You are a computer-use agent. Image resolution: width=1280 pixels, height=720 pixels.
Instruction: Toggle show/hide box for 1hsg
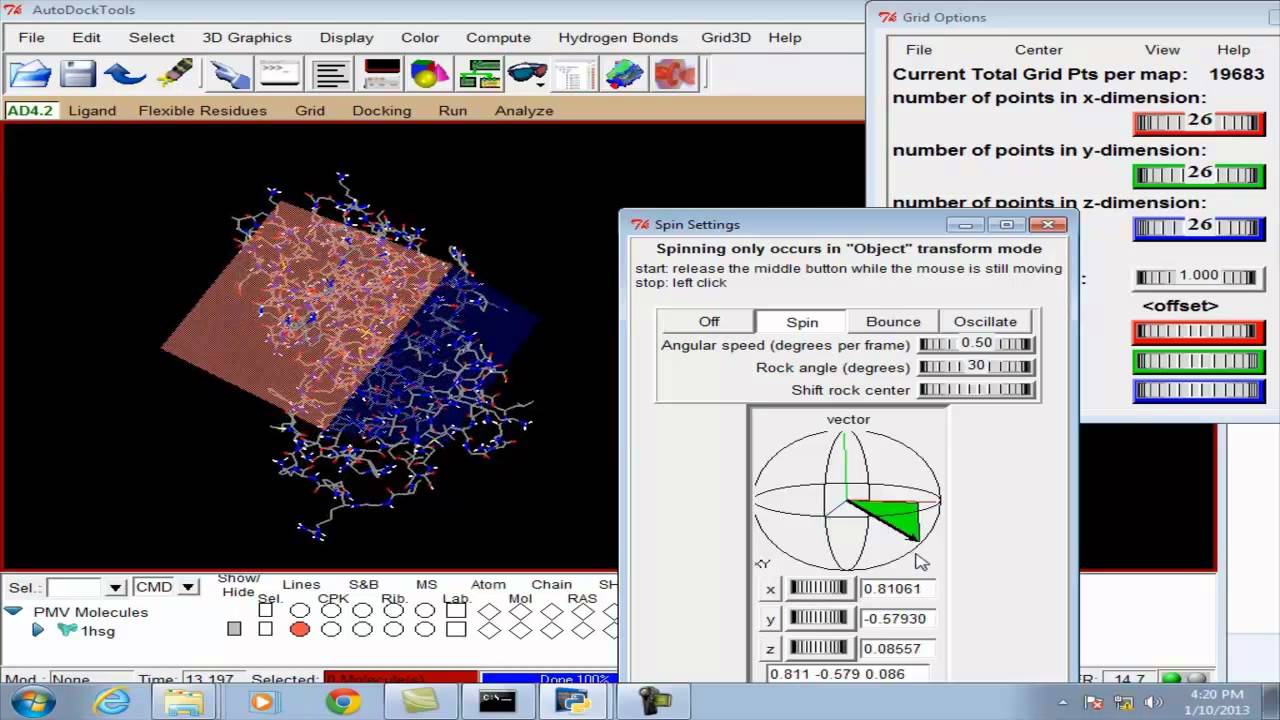(234, 629)
